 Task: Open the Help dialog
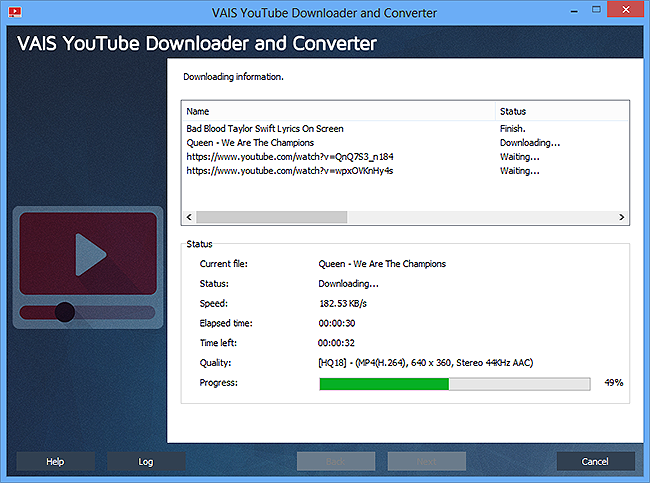tap(55, 461)
